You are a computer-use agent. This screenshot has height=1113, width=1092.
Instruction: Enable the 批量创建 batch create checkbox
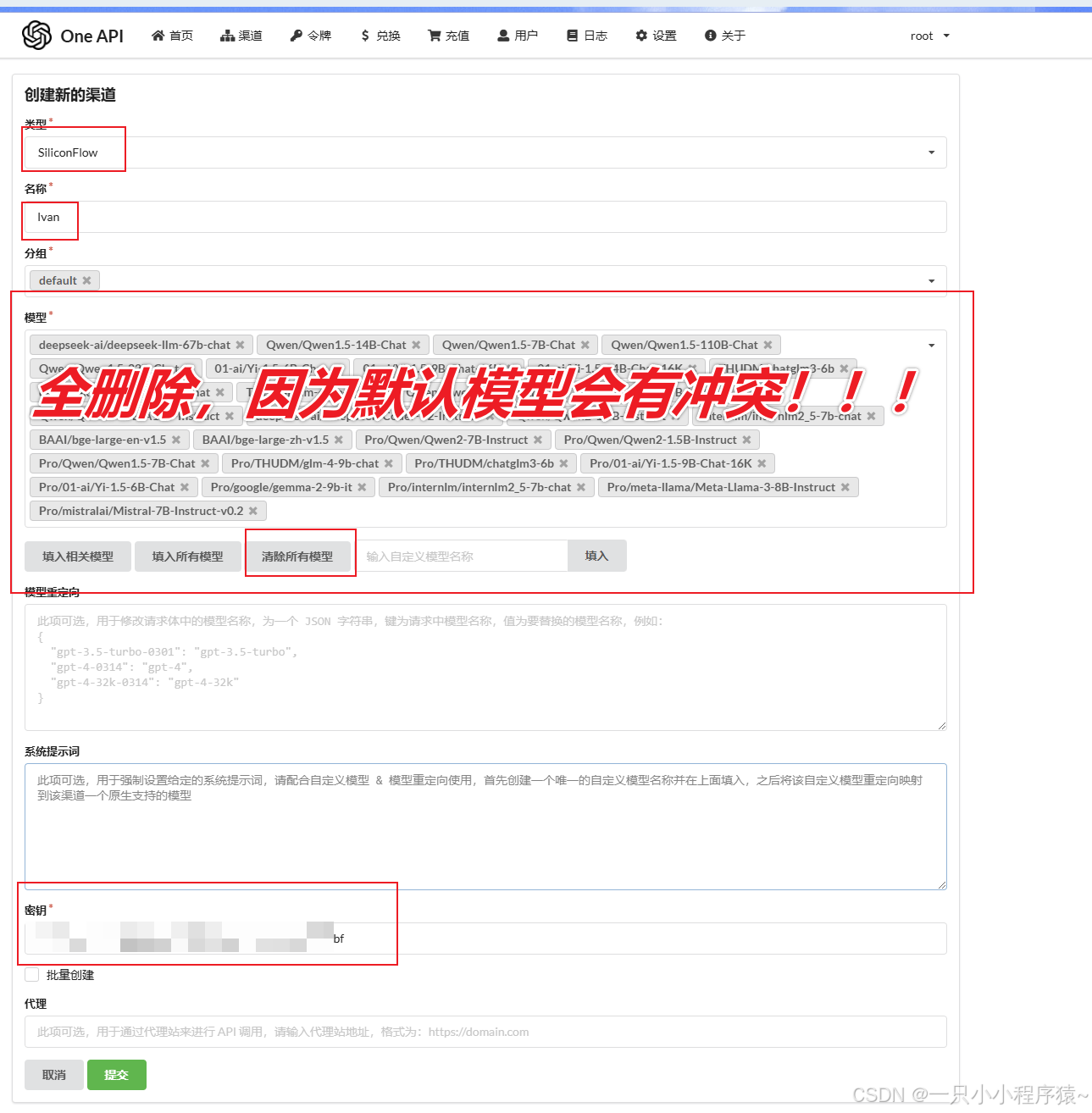coord(32,975)
